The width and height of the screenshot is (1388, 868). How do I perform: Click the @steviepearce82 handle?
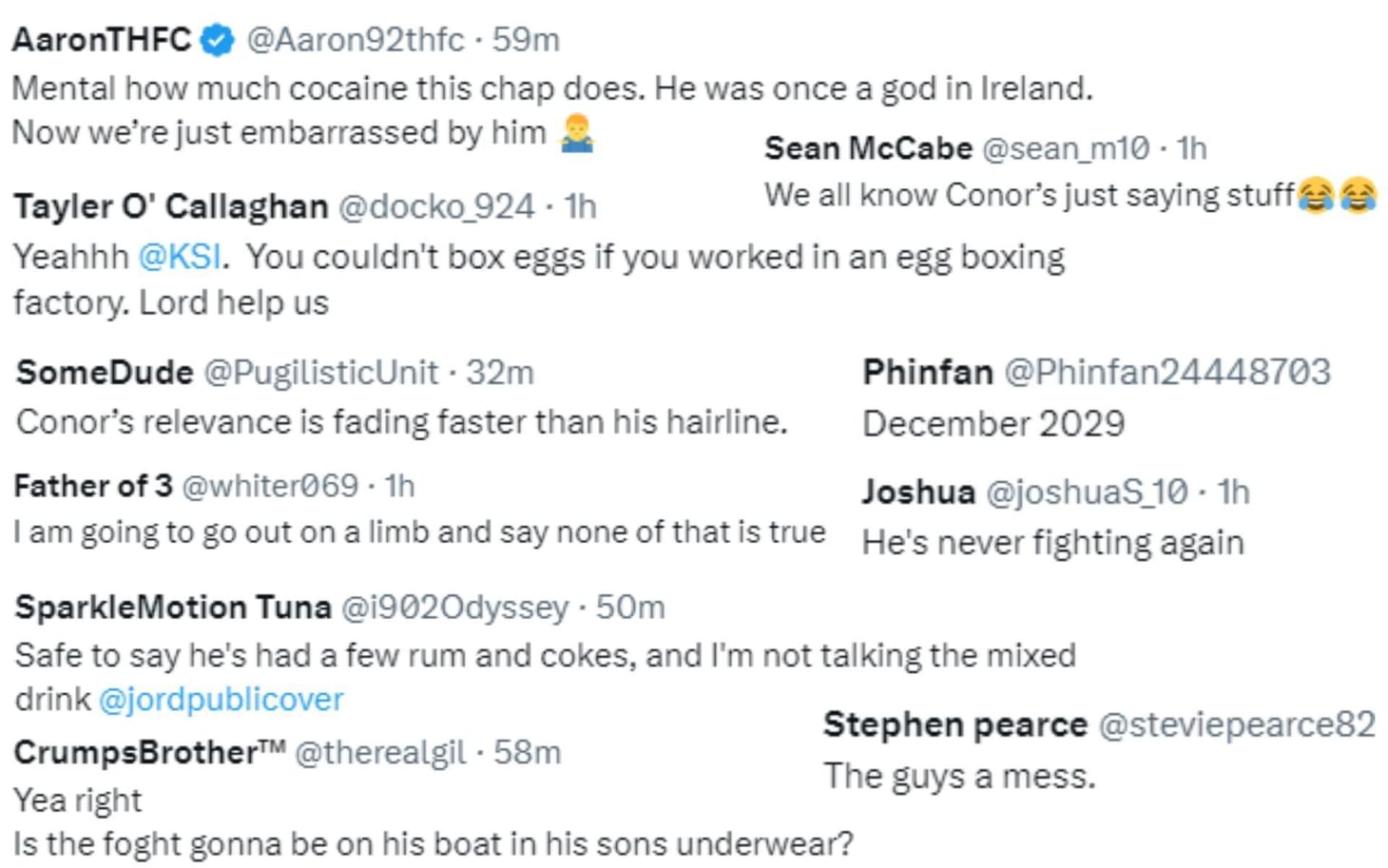pyautogui.click(x=1237, y=724)
